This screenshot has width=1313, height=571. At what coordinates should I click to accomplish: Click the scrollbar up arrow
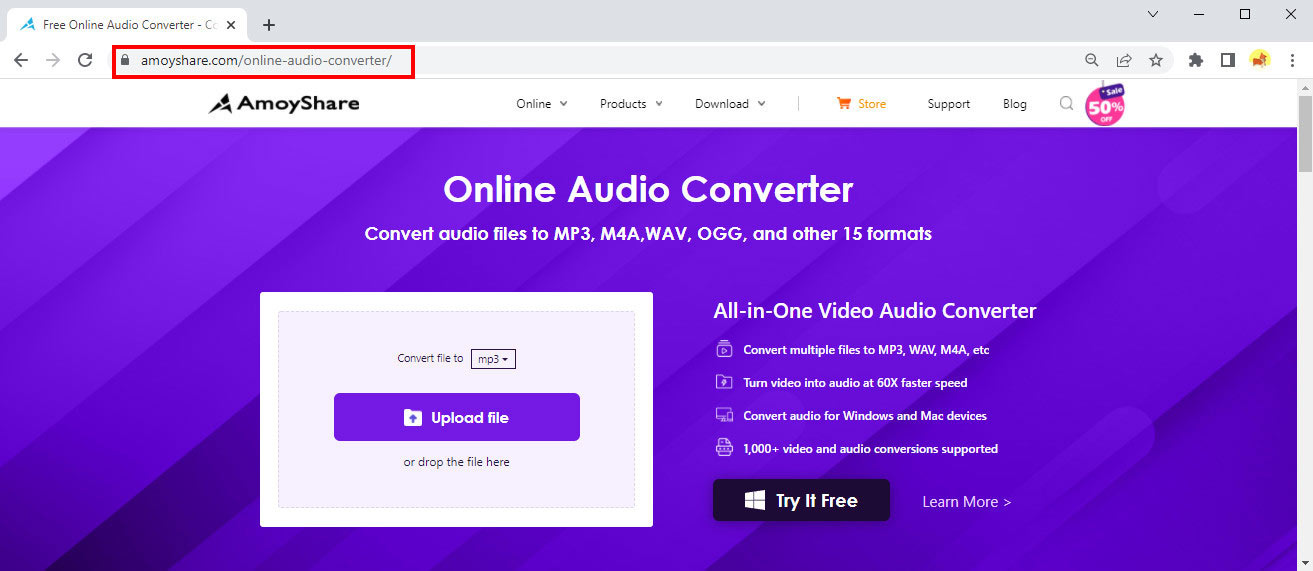(1304, 87)
